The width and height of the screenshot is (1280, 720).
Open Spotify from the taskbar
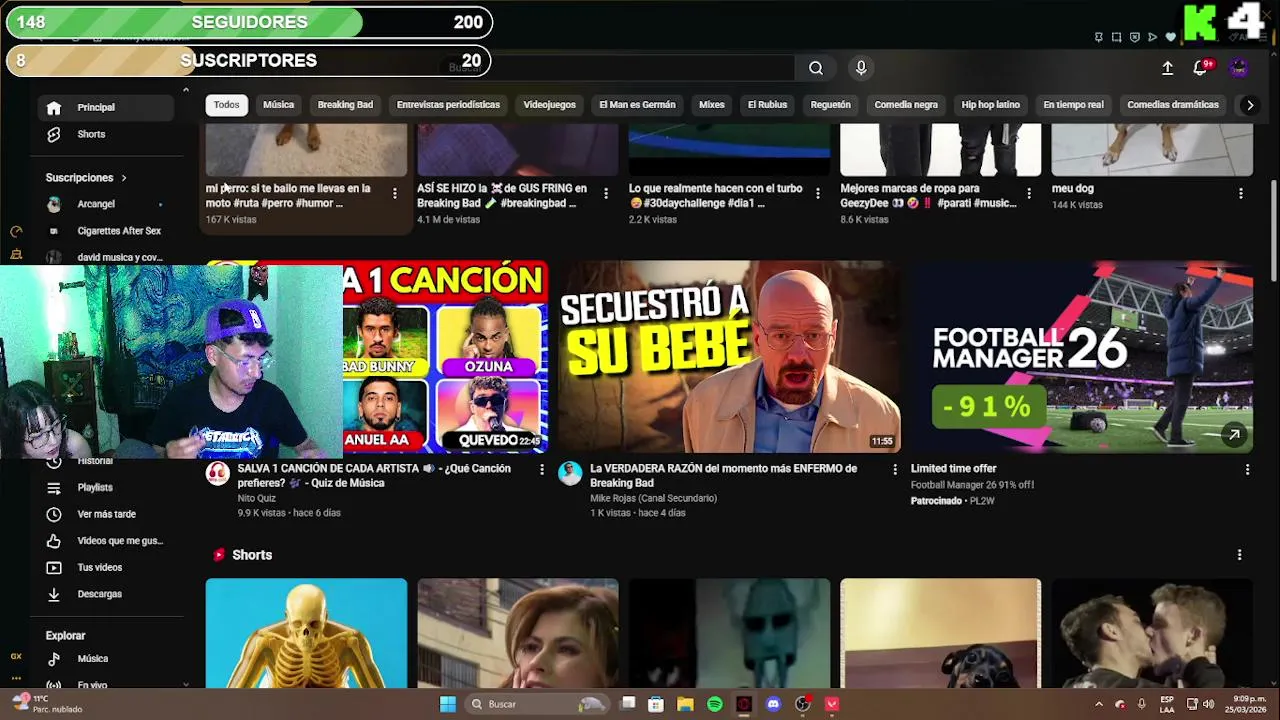tap(715, 704)
